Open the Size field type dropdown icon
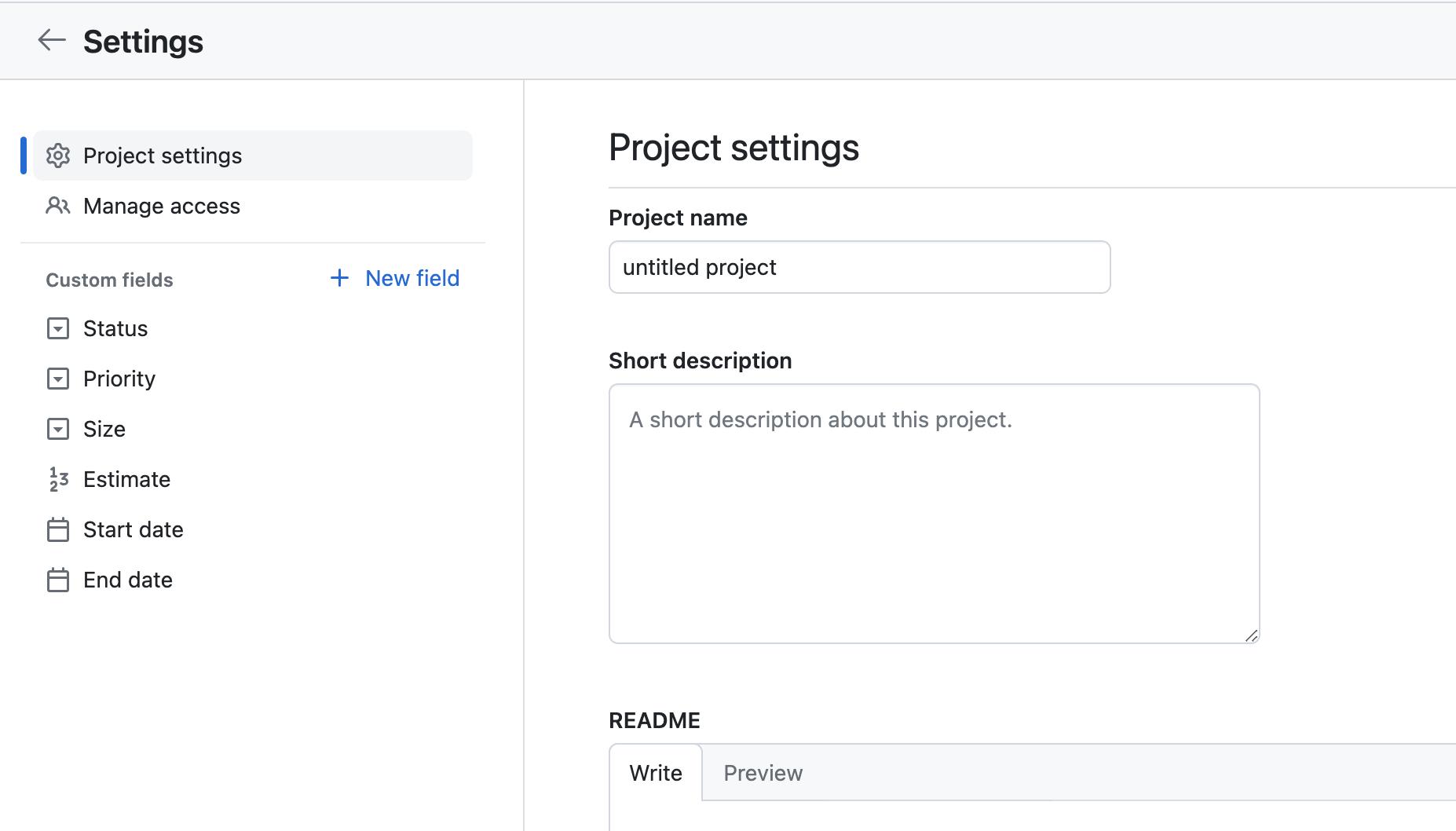Image resolution: width=1456 pixels, height=831 pixels. coord(57,429)
